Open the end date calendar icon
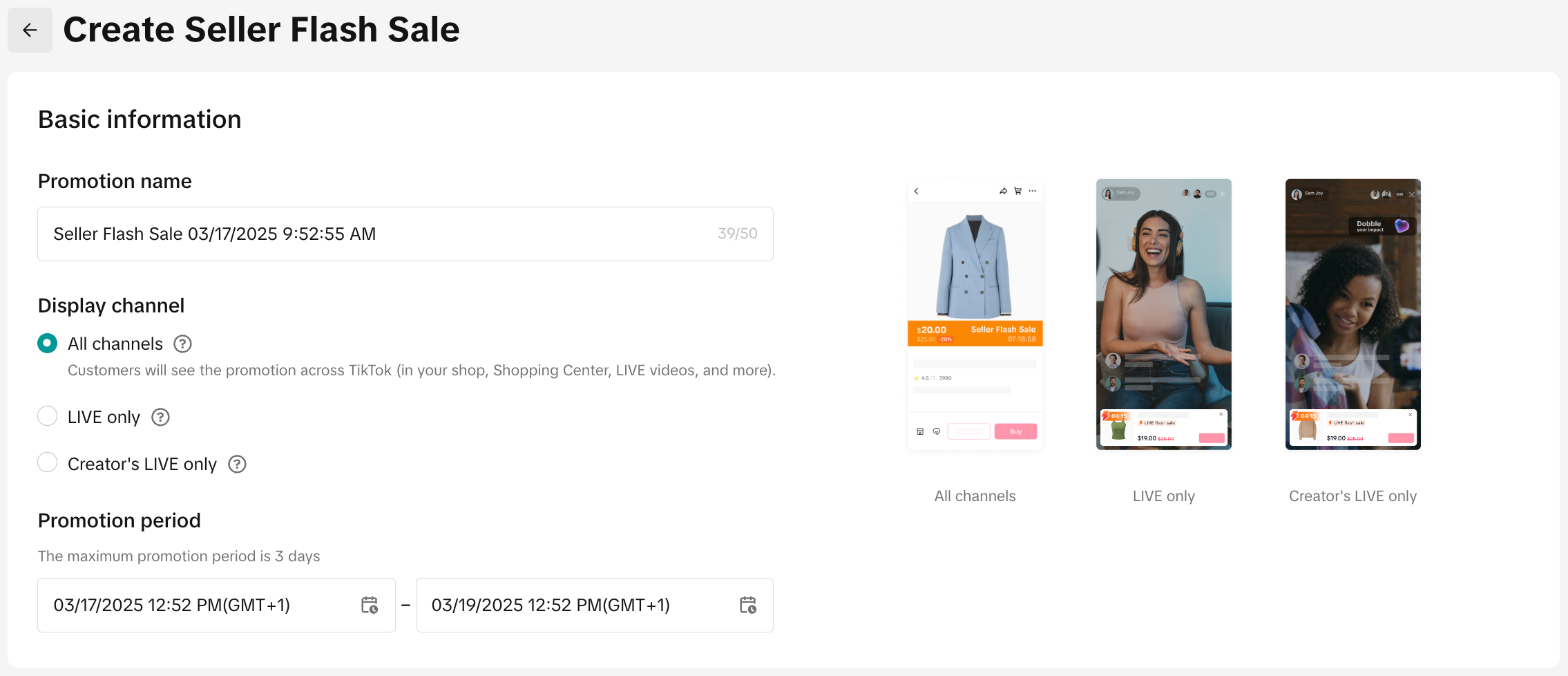The height and width of the screenshot is (676, 1568). pos(747,605)
